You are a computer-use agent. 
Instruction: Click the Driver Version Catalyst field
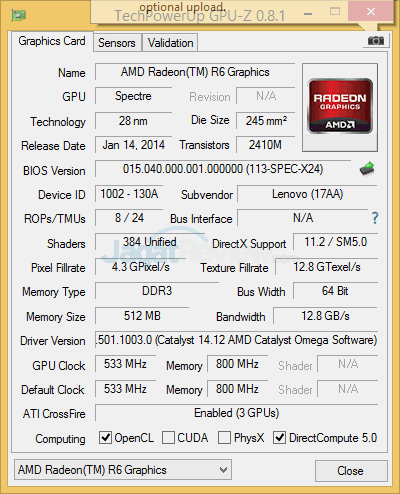[236, 340]
